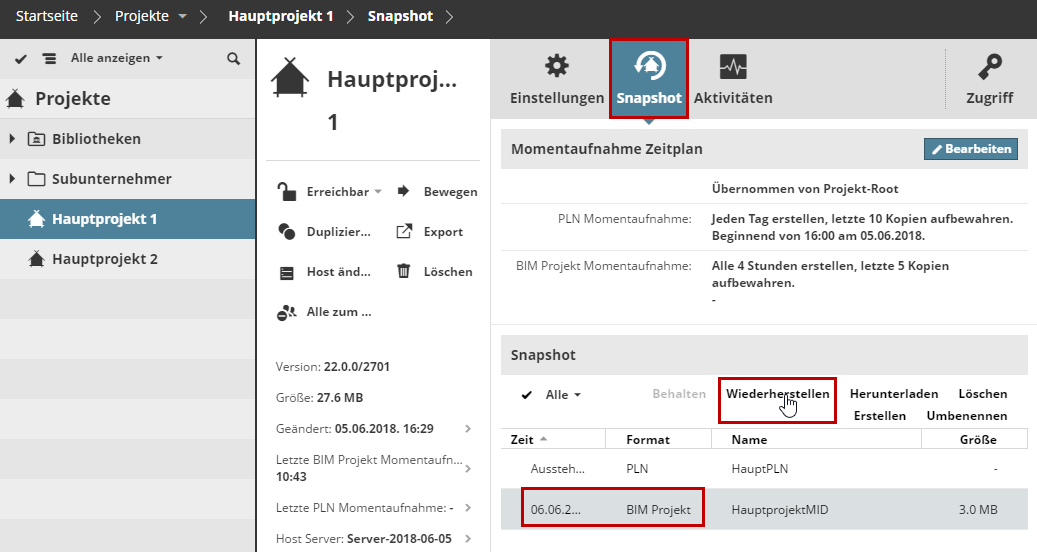Screen dimensions: 1037x552
Task: Click the search magnifier icon in sidebar
Action: click(x=233, y=59)
